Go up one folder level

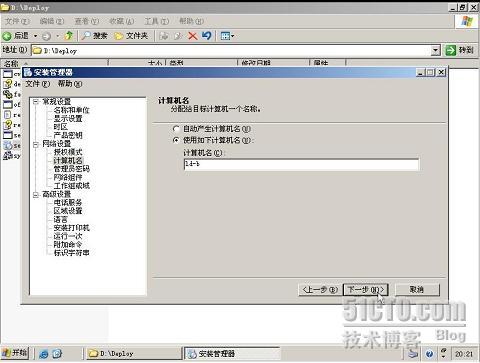[x=69, y=35]
